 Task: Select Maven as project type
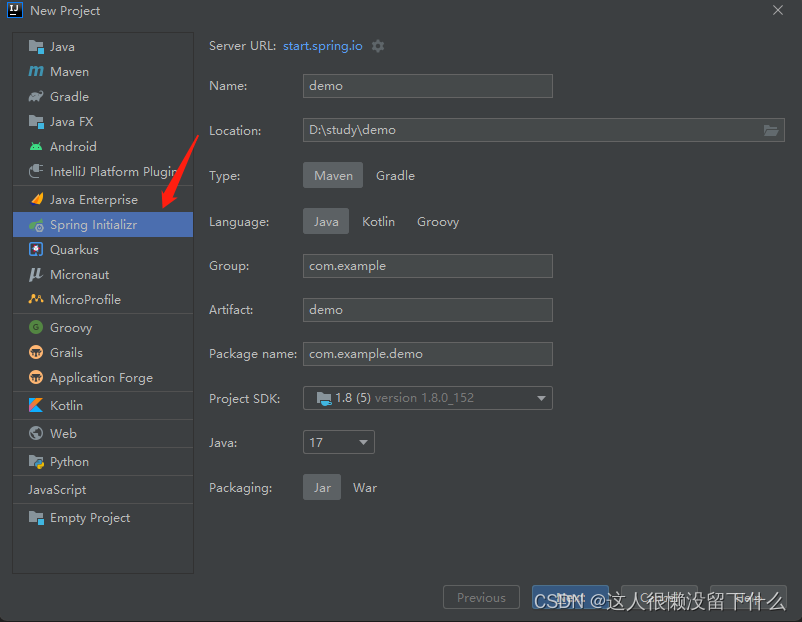(x=333, y=175)
